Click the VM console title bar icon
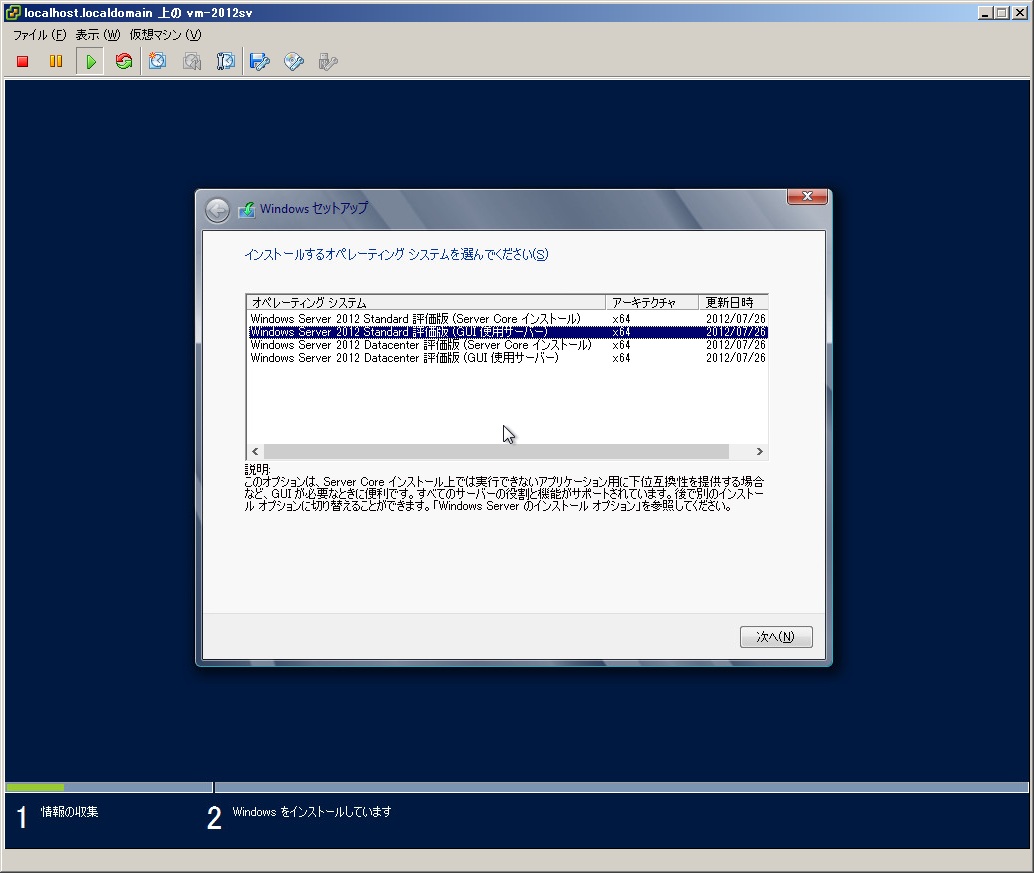This screenshot has height=873, width=1034. tap(12, 13)
